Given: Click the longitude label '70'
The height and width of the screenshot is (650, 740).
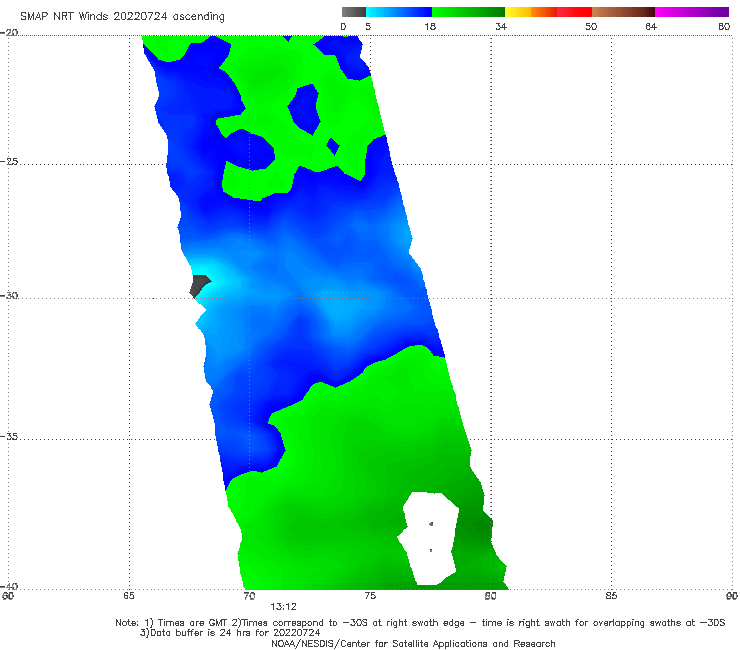Looking at the screenshot, I should coord(249,596).
